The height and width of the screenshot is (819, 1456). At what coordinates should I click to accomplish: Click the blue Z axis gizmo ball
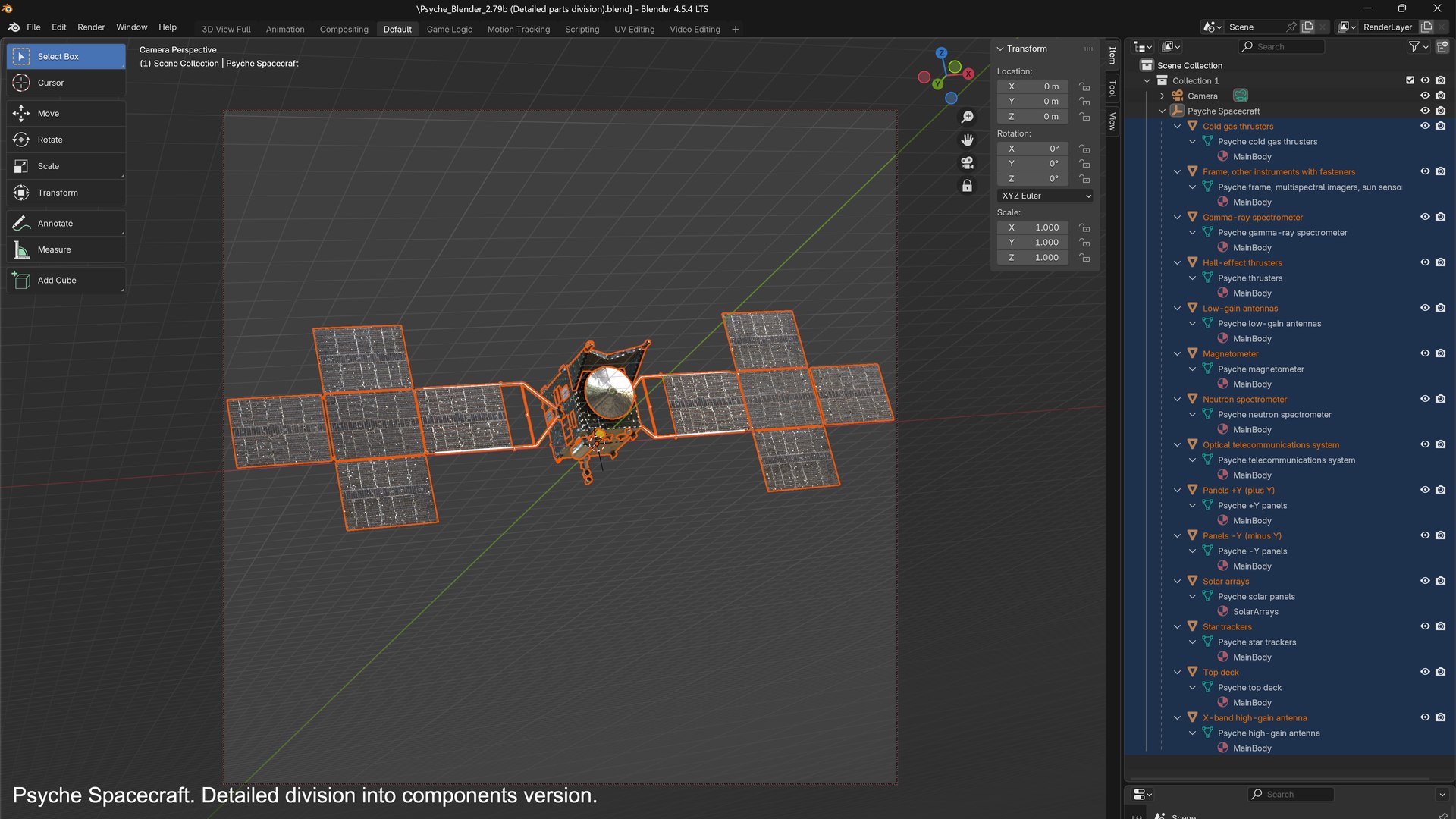tap(941, 53)
